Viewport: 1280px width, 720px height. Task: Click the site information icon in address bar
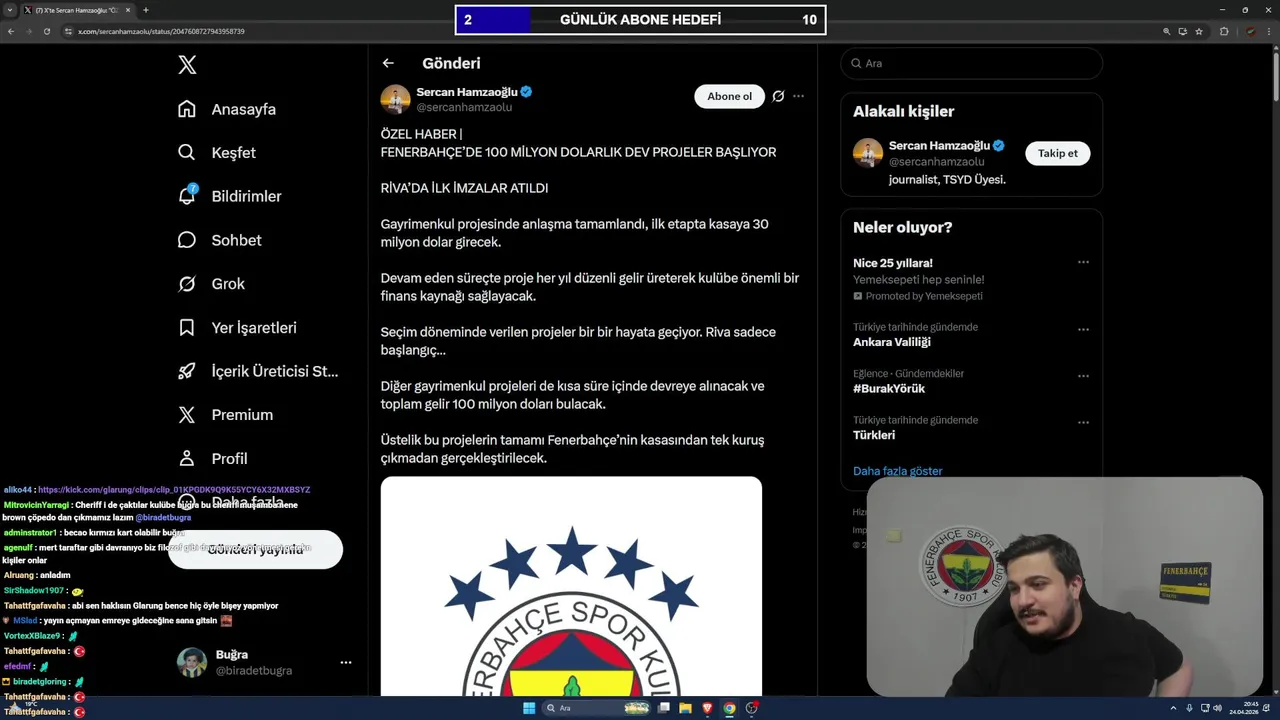tap(68, 31)
